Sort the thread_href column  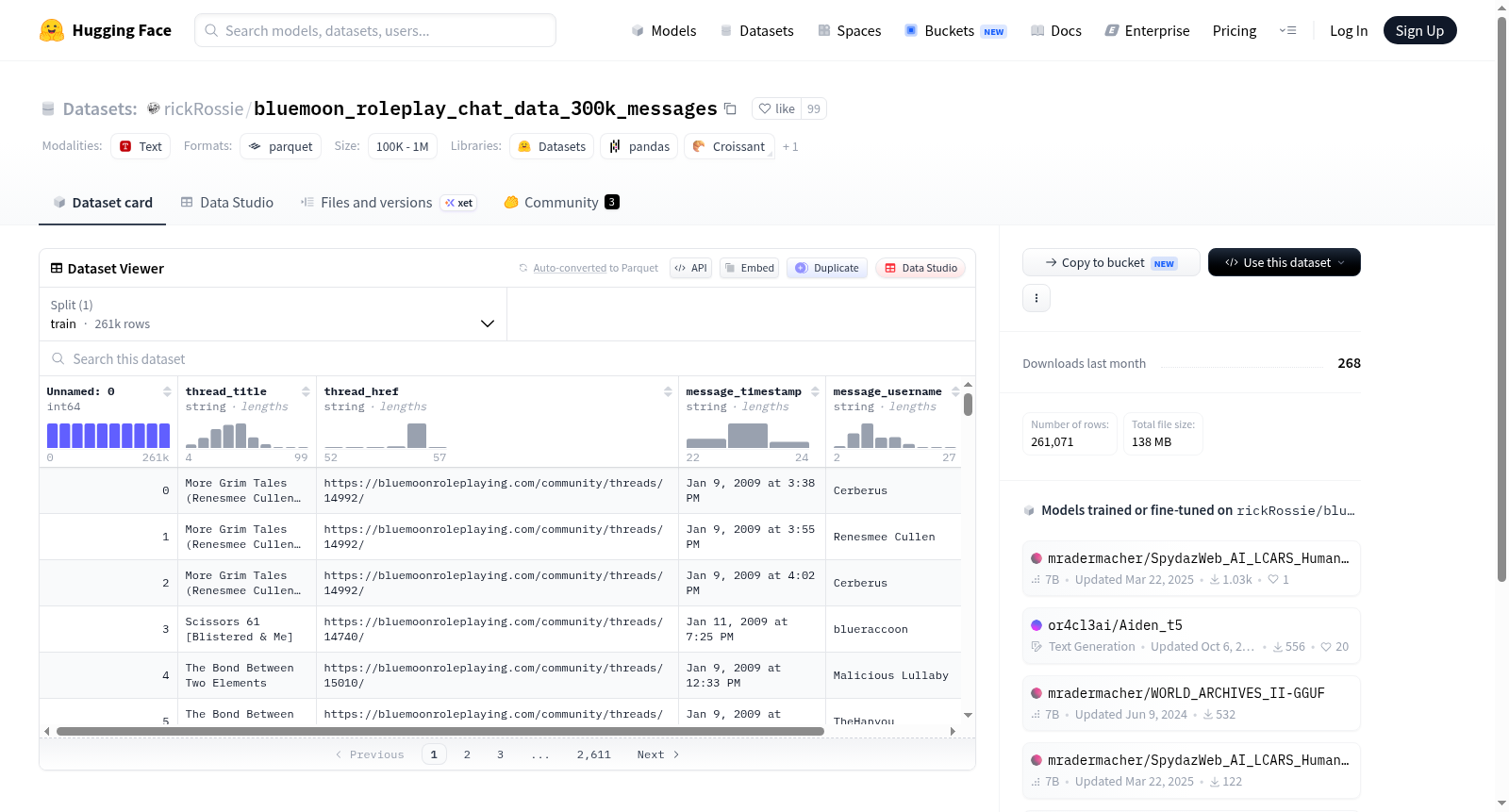click(668, 391)
